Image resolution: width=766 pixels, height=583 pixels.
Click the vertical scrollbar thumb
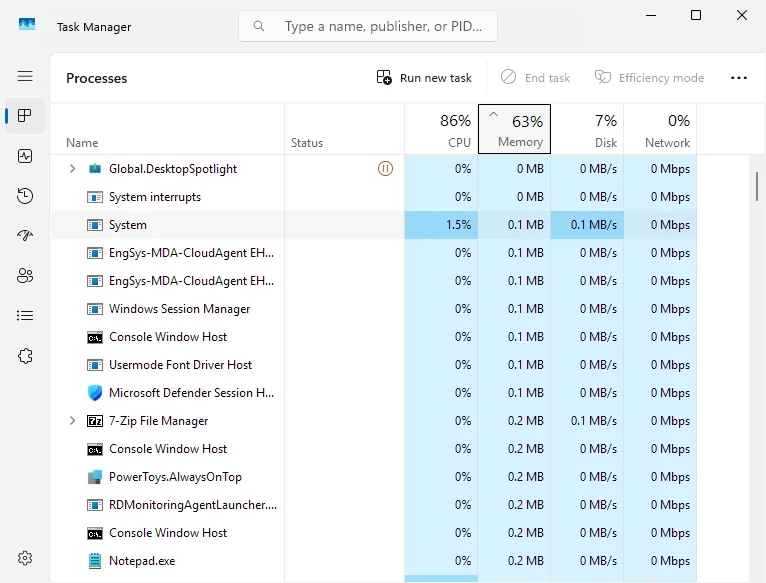(x=757, y=186)
